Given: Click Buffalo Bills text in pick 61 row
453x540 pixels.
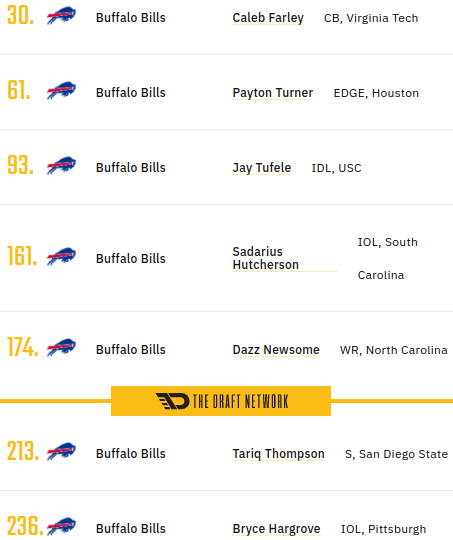Looking at the screenshot, I should click(x=131, y=93).
